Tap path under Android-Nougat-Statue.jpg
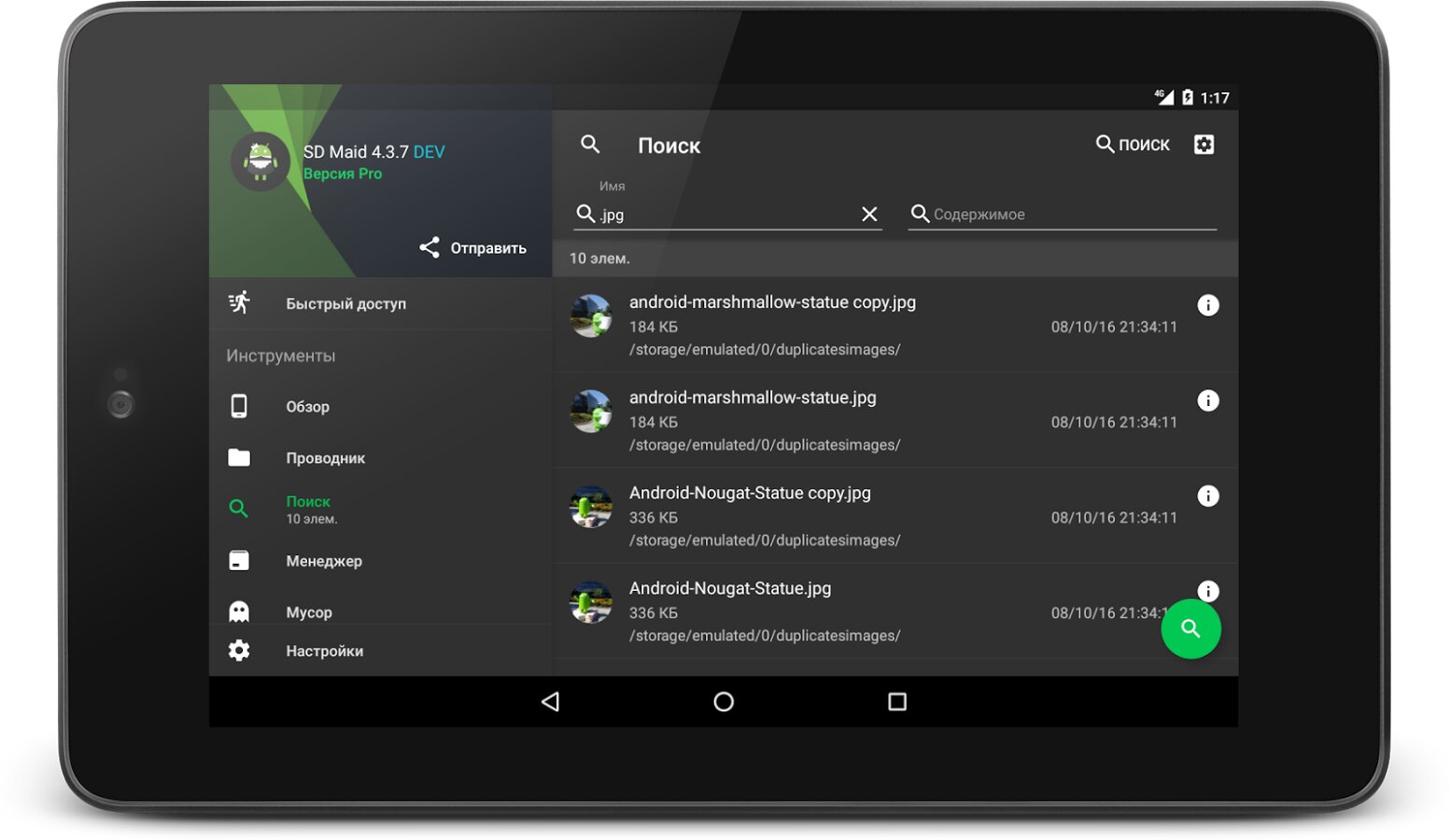The height and width of the screenshot is (840, 1450). click(x=765, y=636)
